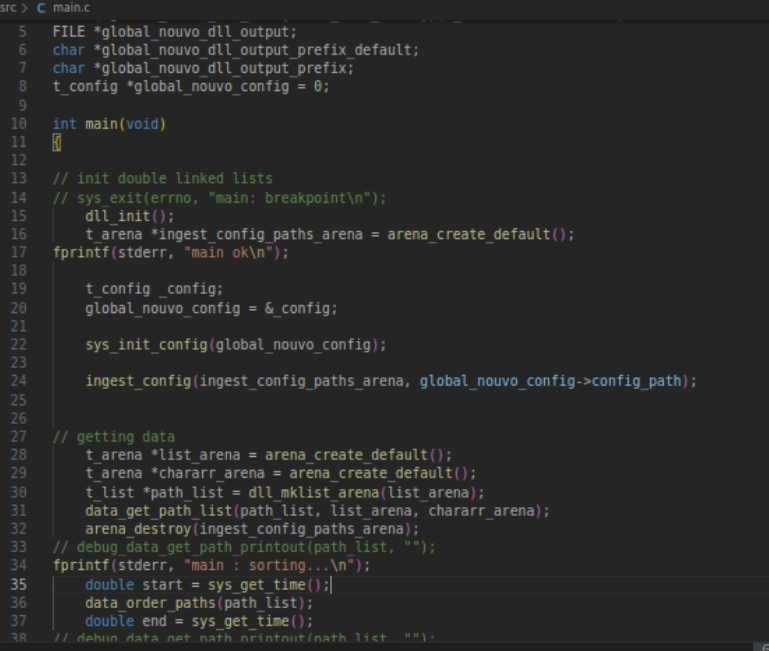Click 'dll_mklist_arena(list_arena)' call
The image size is (769, 651).
click(362, 493)
